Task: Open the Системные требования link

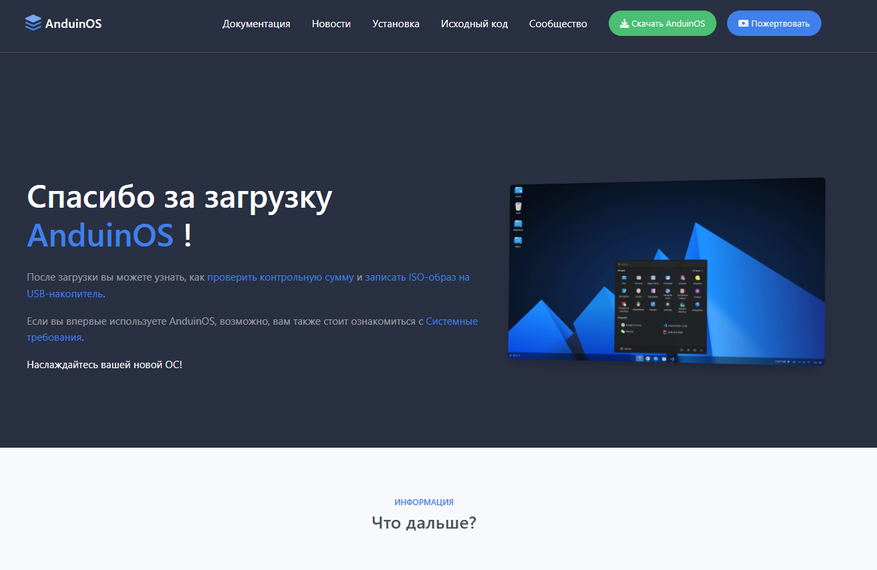Action: click(x=252, y=329)
